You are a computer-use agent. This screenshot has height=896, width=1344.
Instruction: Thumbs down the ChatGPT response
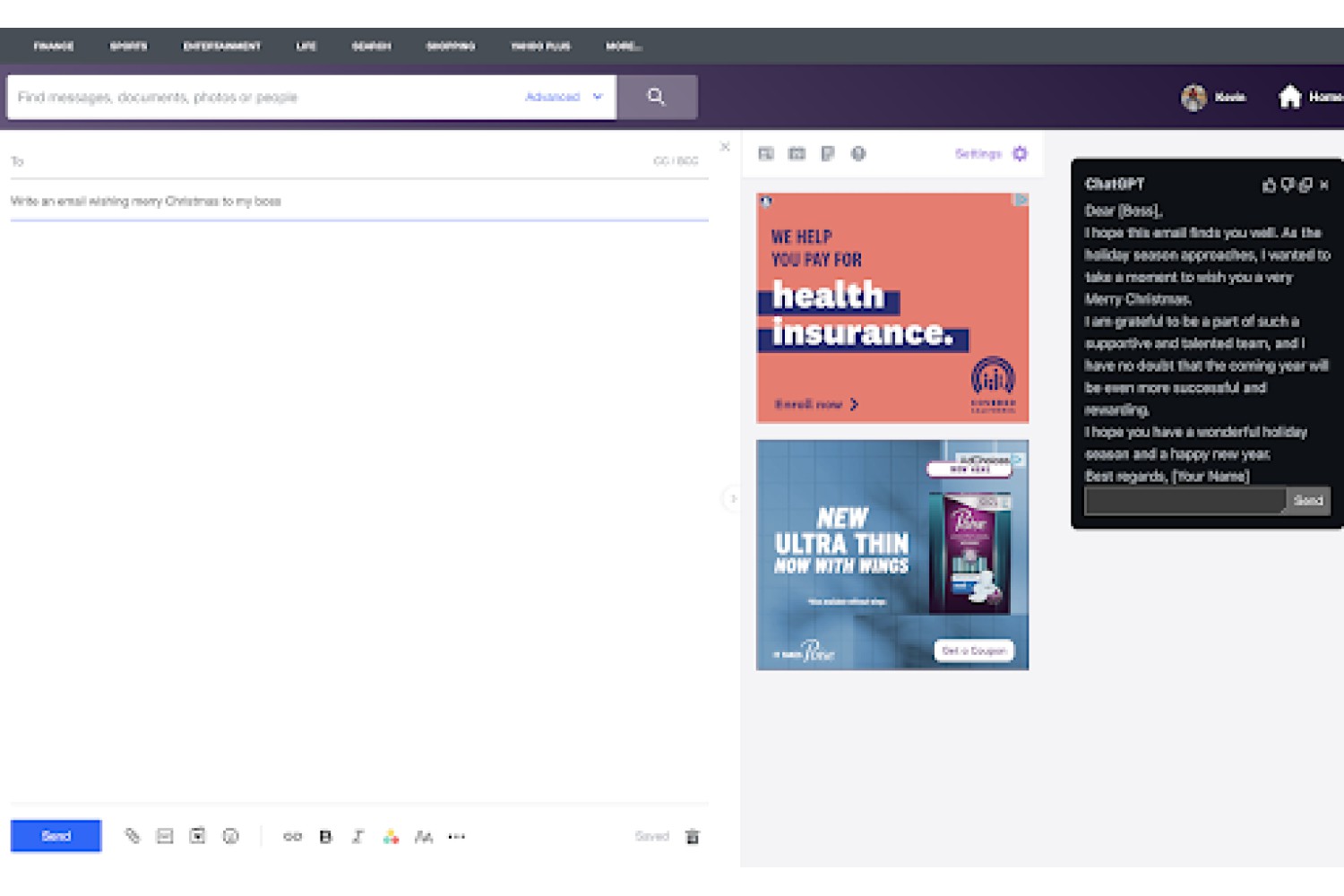coord(1288,185)
